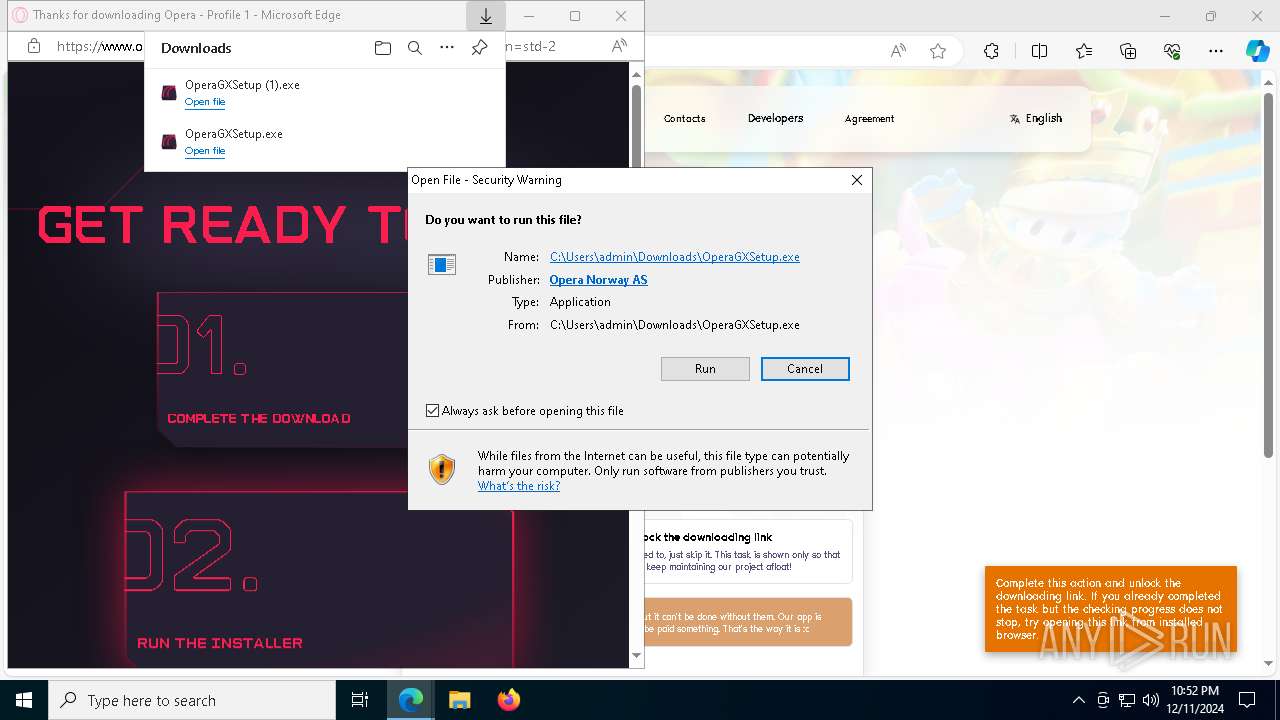Image resolution: width=1280 pixels, height=720 pixels.
Task: Click scroll down arrow in Opera page
Action: 636,656
